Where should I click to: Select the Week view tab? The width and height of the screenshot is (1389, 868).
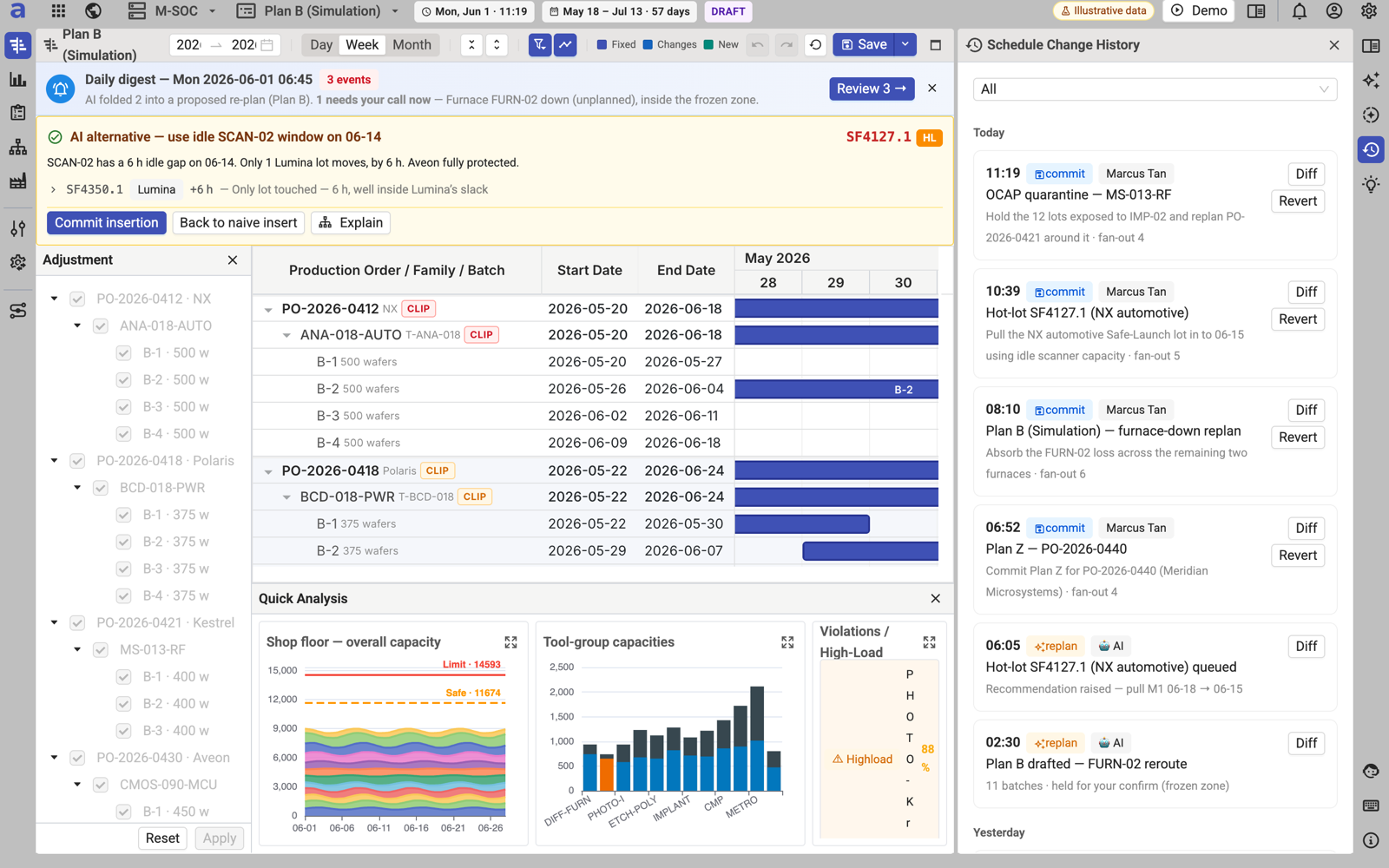tap(362, 45)
